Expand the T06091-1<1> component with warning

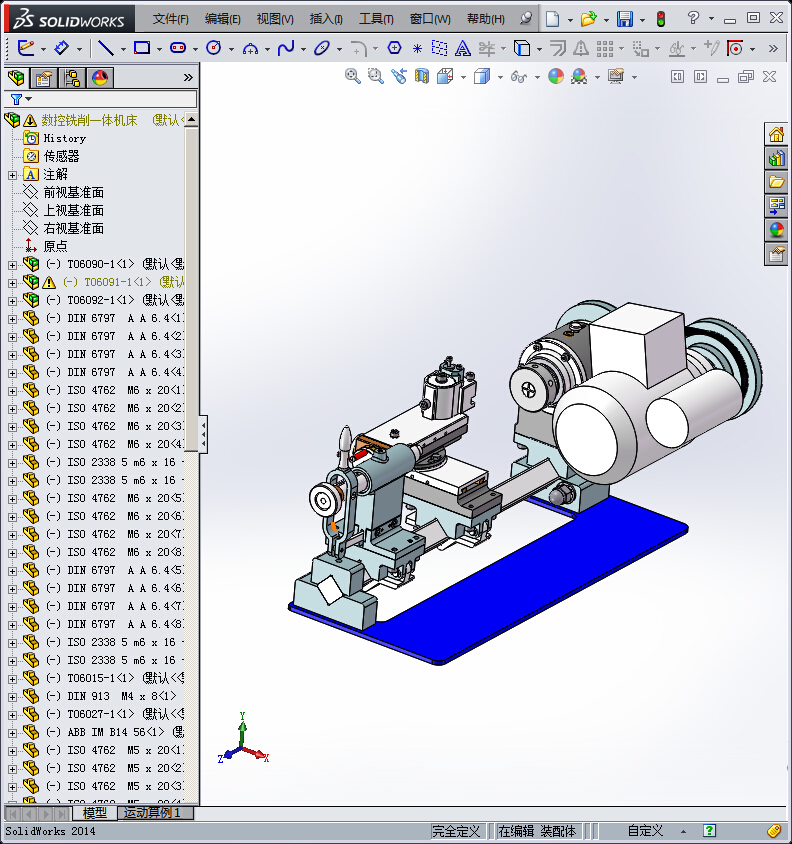point(12,283)
